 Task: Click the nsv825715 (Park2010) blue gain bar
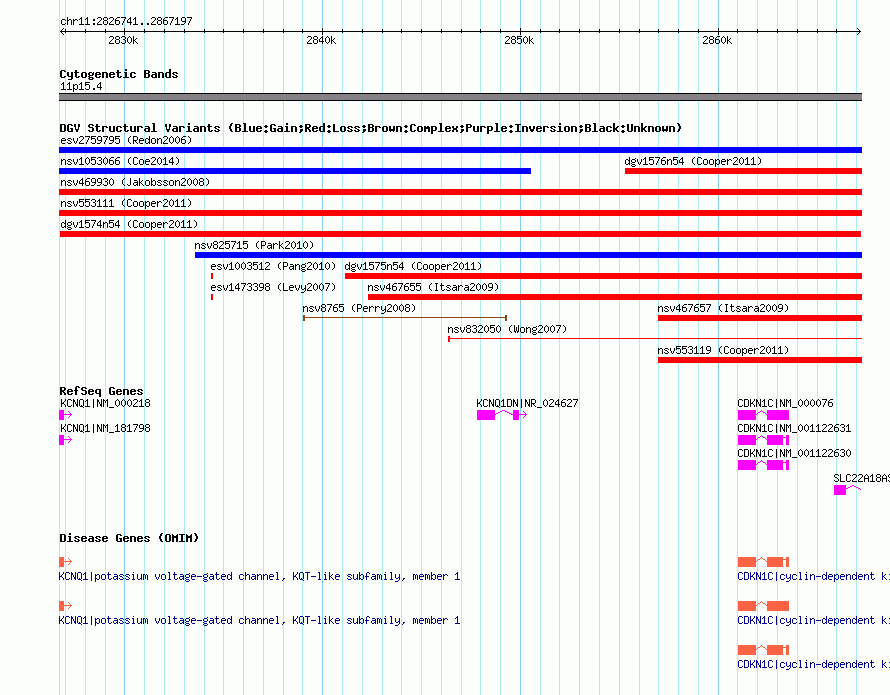click(528, 255)
